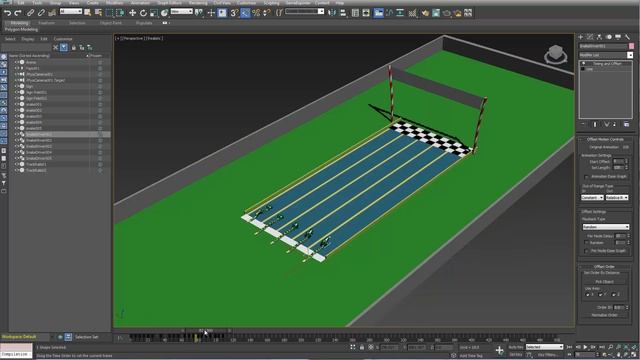Click the Pin Stack icon below the modifier stack
640x360 pixels.
coord(583,124)
